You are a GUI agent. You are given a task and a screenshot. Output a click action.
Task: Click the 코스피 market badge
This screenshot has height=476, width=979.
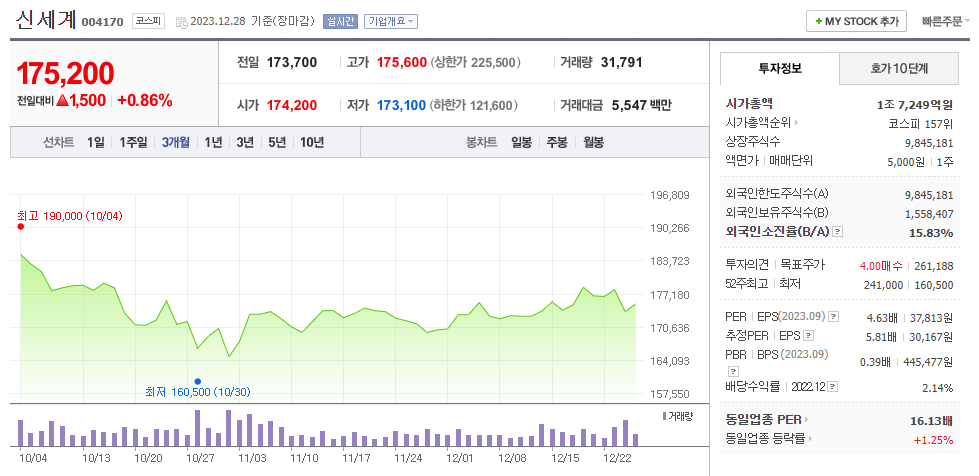tap(148, 21)
